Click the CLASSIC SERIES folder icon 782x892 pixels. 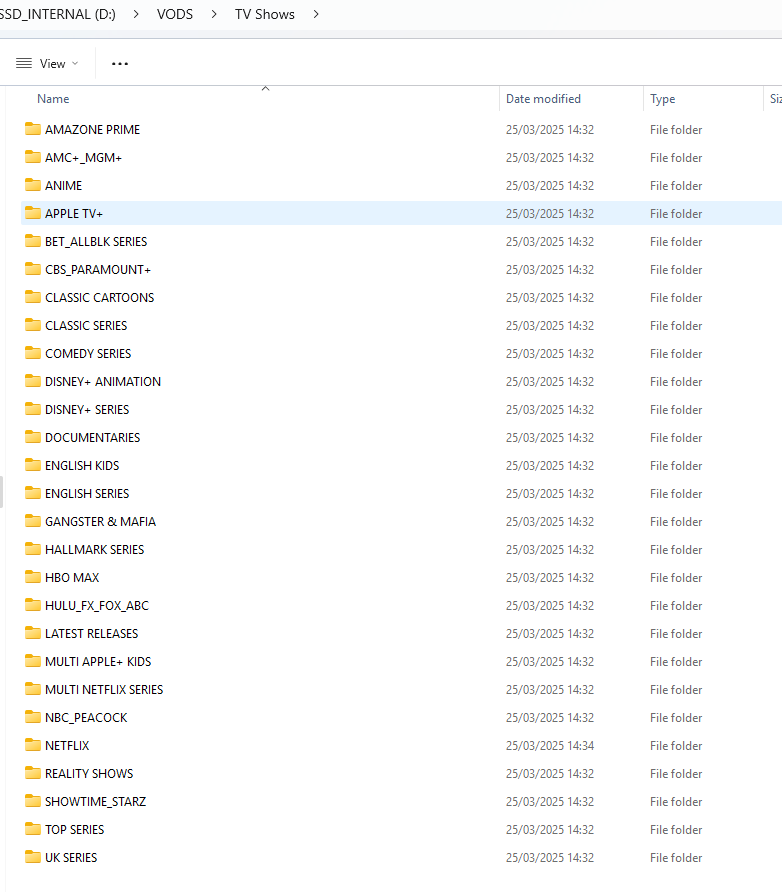(x=33, y=325)
